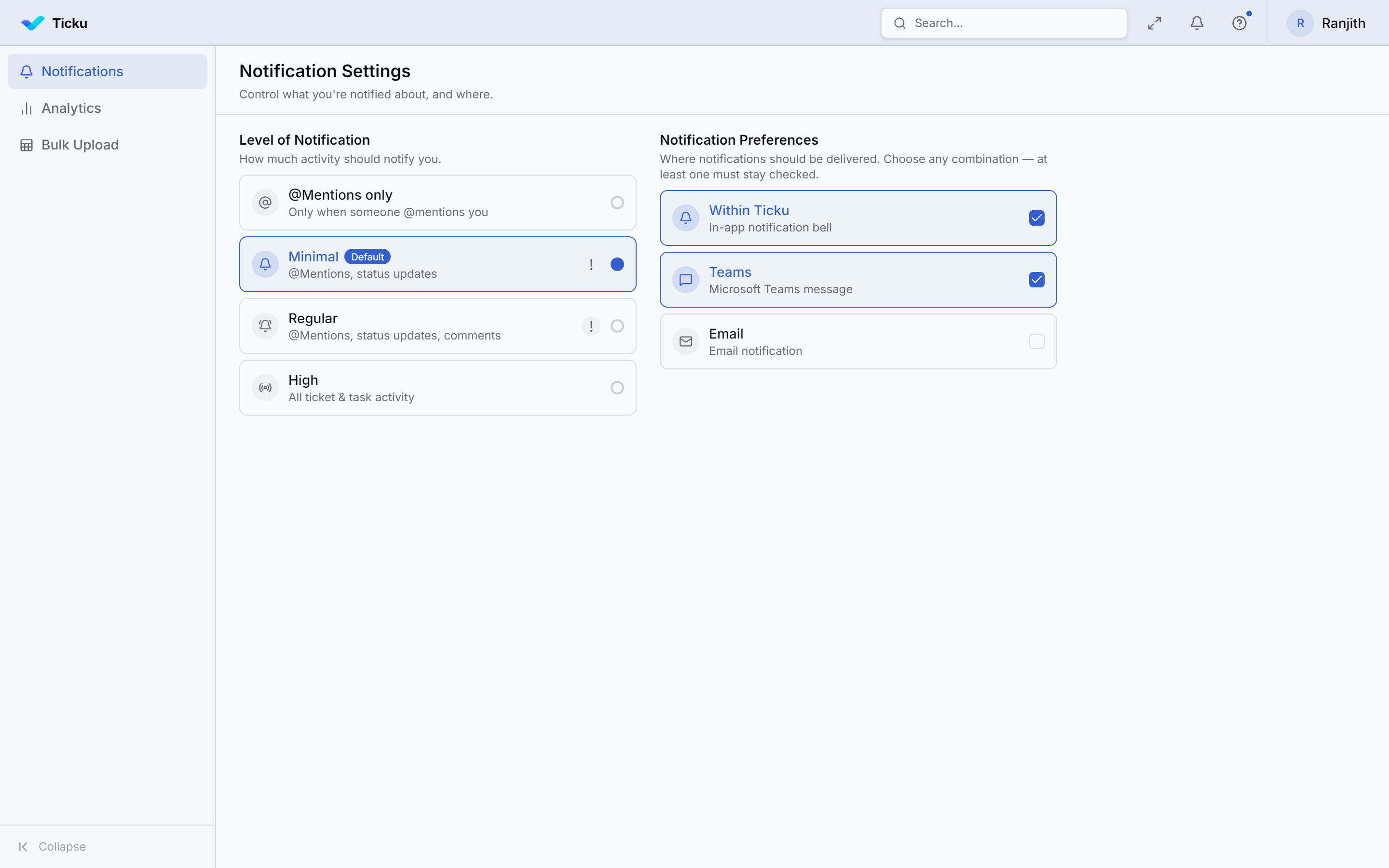Click the Email preference title
This screenshot has height=868, width=1389.
click(x=726, y=334)
